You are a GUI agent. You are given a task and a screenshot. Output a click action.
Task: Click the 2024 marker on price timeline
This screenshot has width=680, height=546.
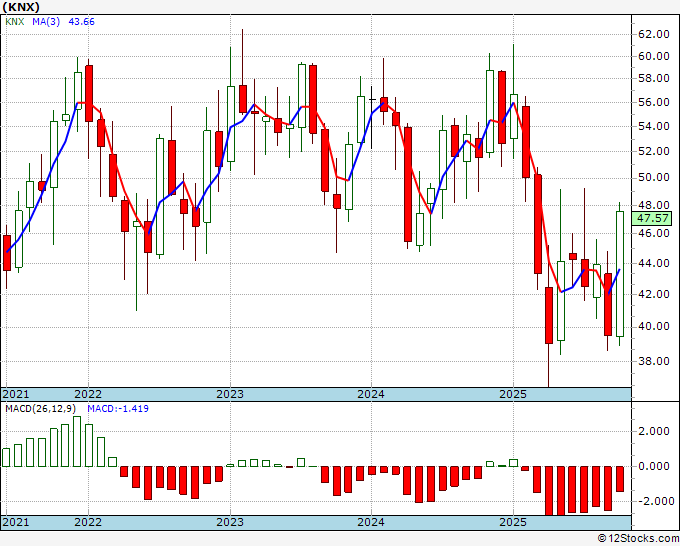click(x=371, y=394)
